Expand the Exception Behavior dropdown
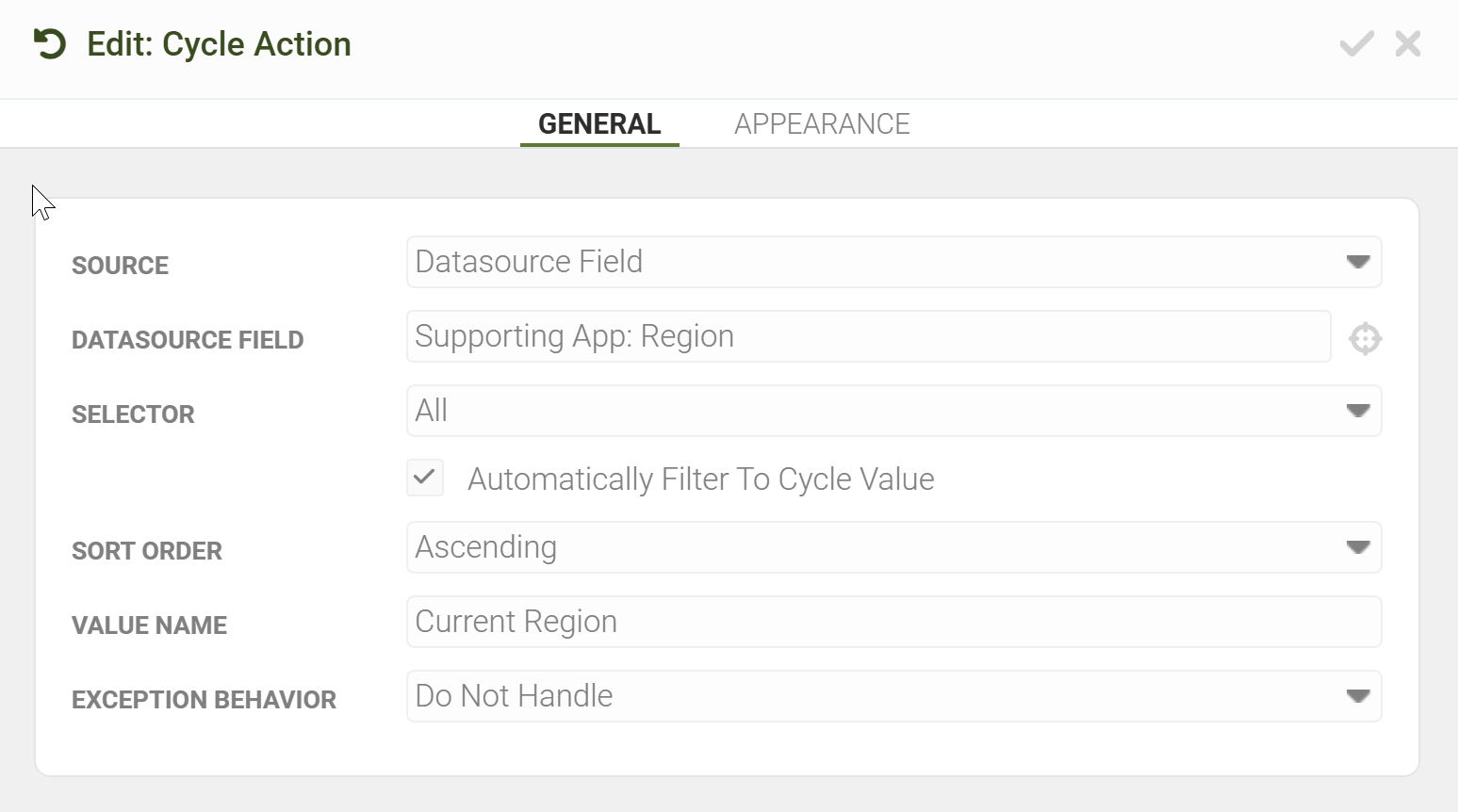The height and width of the screenshot is (812, 1458). click(893, 696)
